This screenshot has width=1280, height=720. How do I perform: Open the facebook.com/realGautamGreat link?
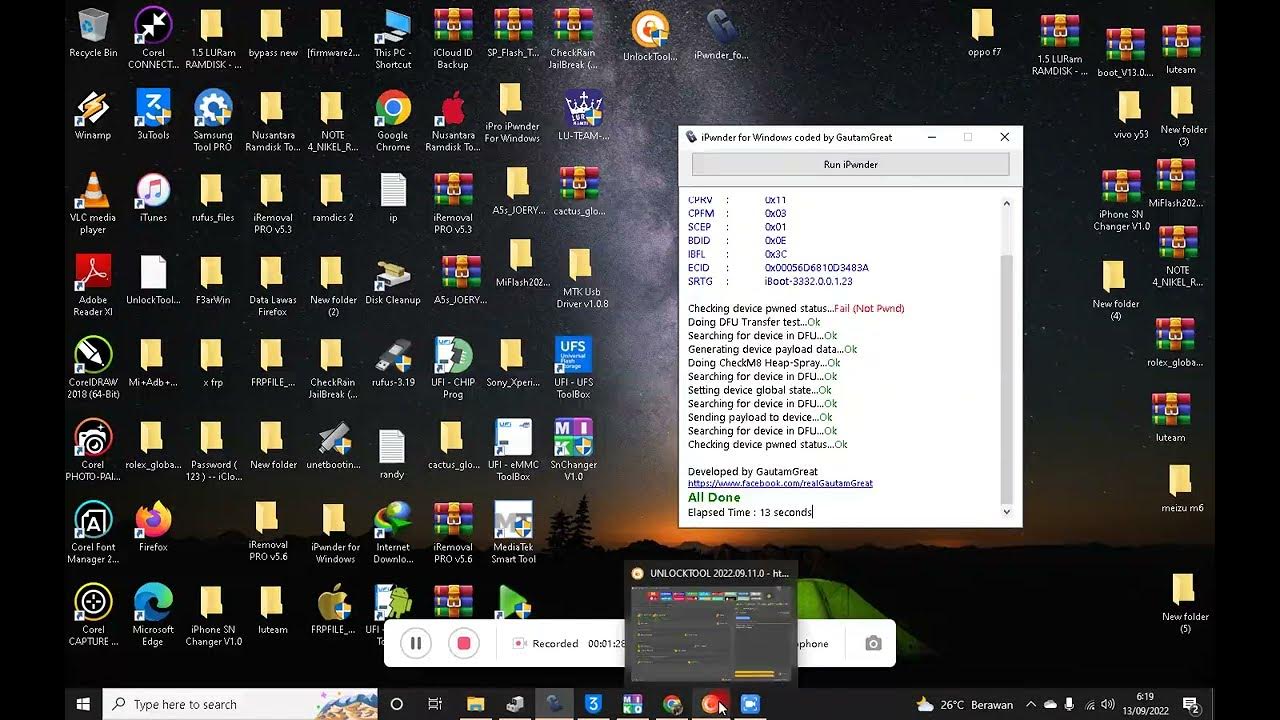(780, 483)
